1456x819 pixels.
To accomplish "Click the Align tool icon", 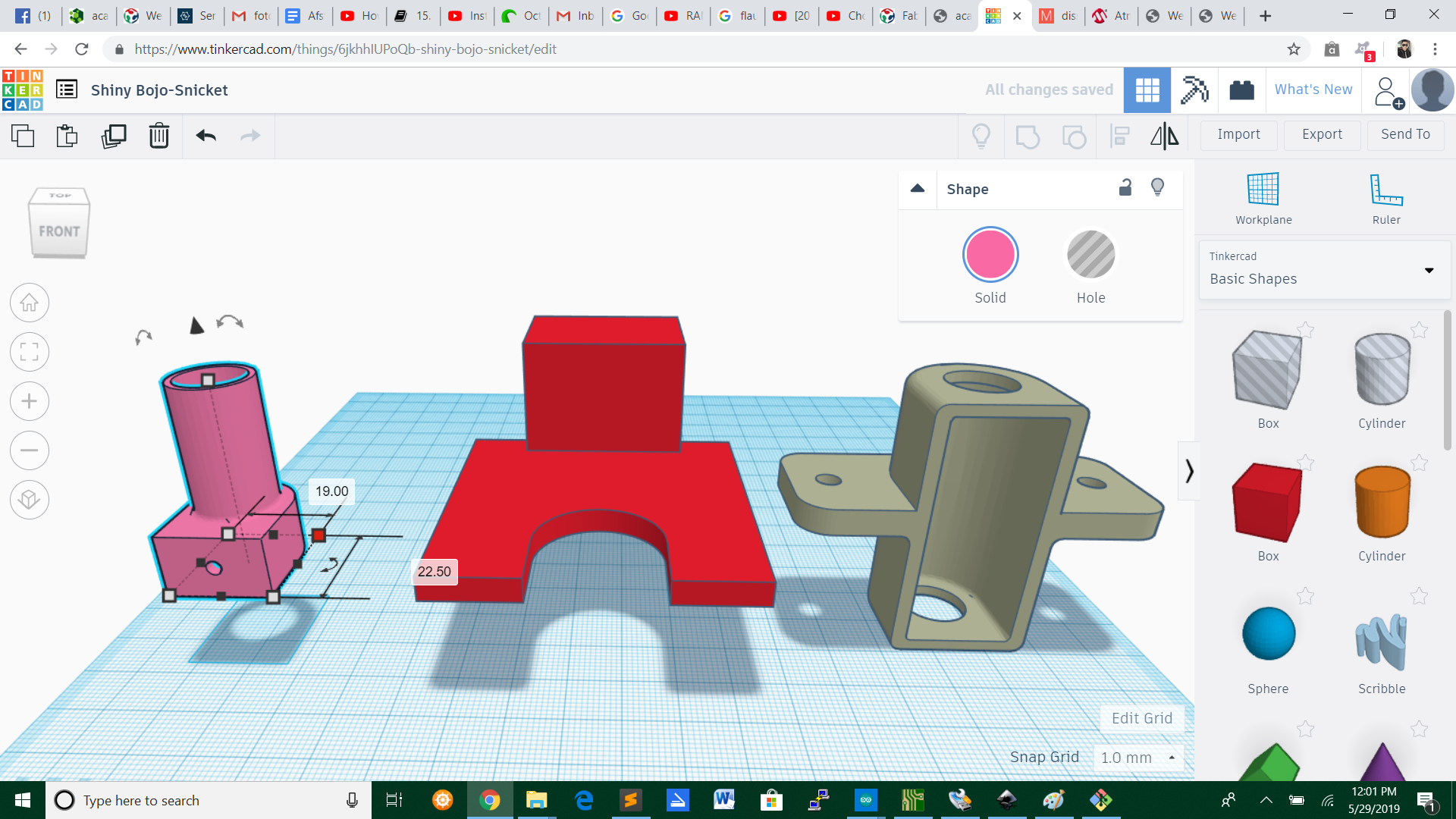I will [1120, 136].
